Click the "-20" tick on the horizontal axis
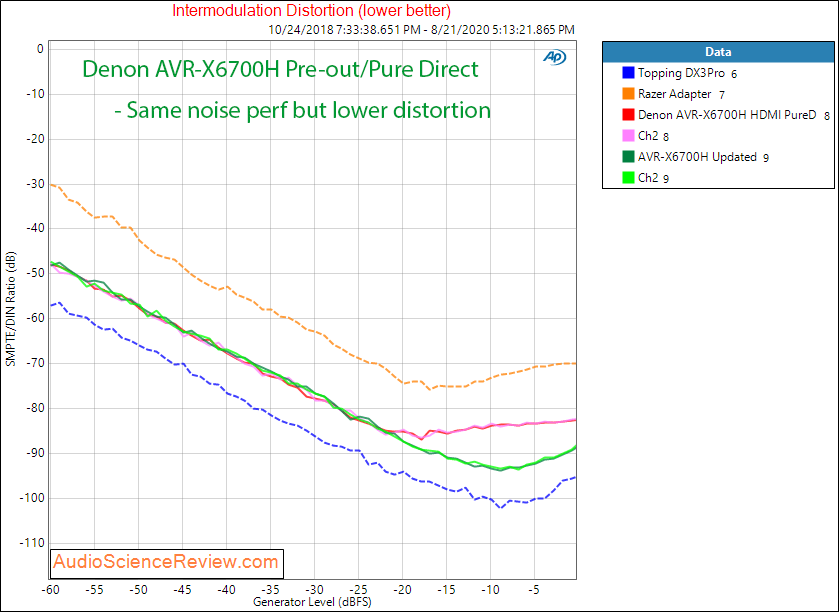The height and width of the screenshot is (612, 839). pos(402,590)
